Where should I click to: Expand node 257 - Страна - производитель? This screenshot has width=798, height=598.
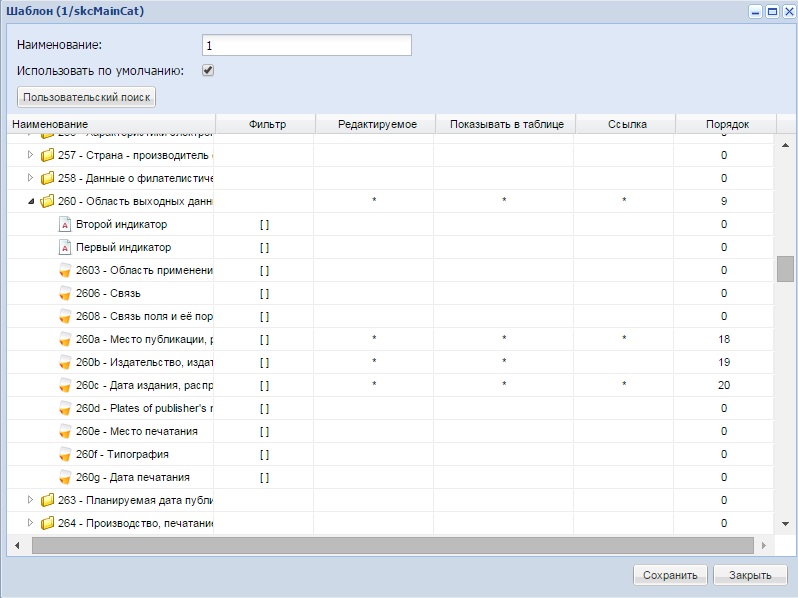tap(30, 155)
